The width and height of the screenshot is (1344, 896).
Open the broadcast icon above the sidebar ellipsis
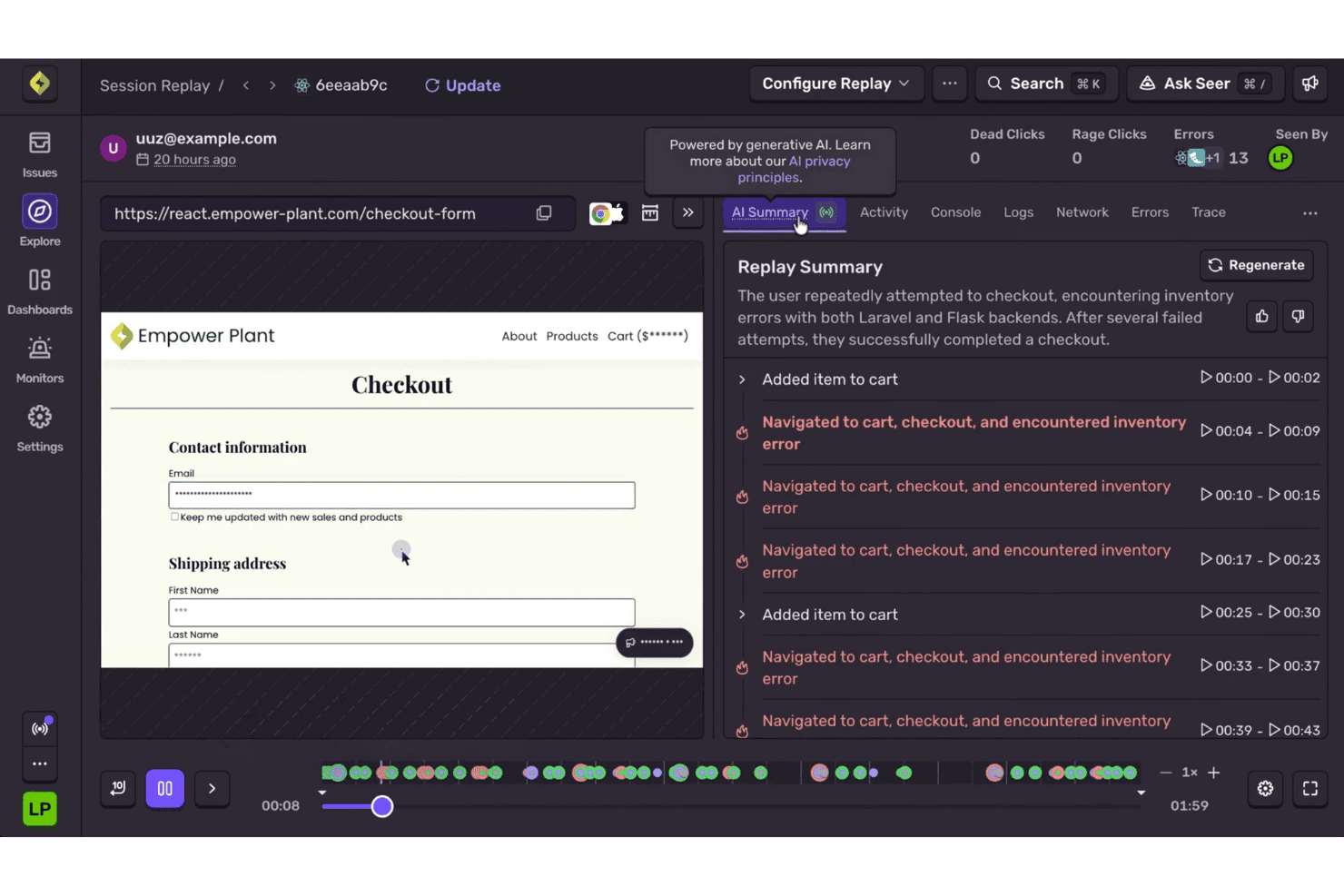tap(40, 728)
